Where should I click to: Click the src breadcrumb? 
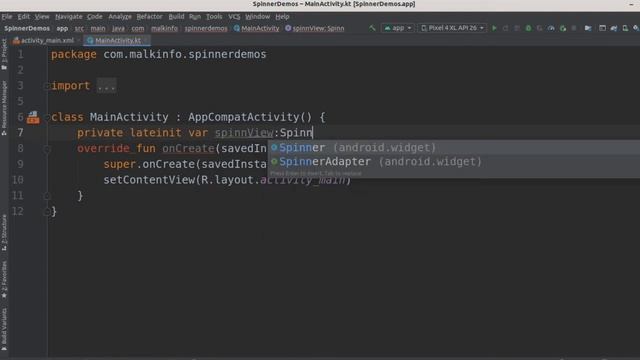[x=79, y=29]
